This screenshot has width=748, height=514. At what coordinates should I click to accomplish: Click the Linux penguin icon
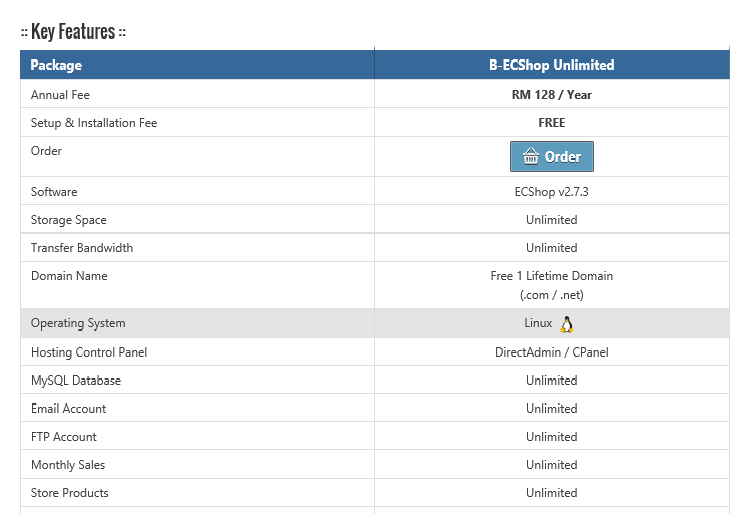[566, 324]
